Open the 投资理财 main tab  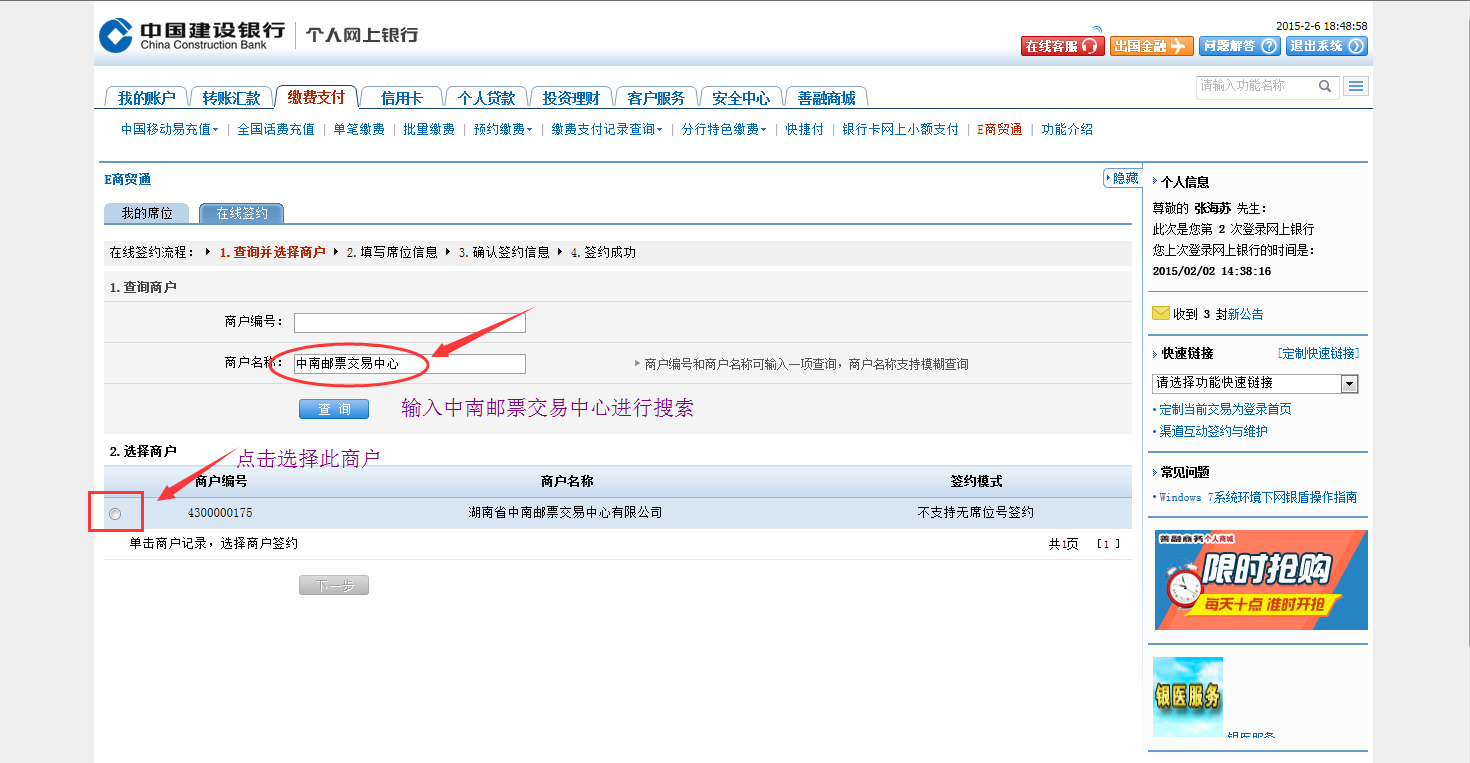[571, 98]
